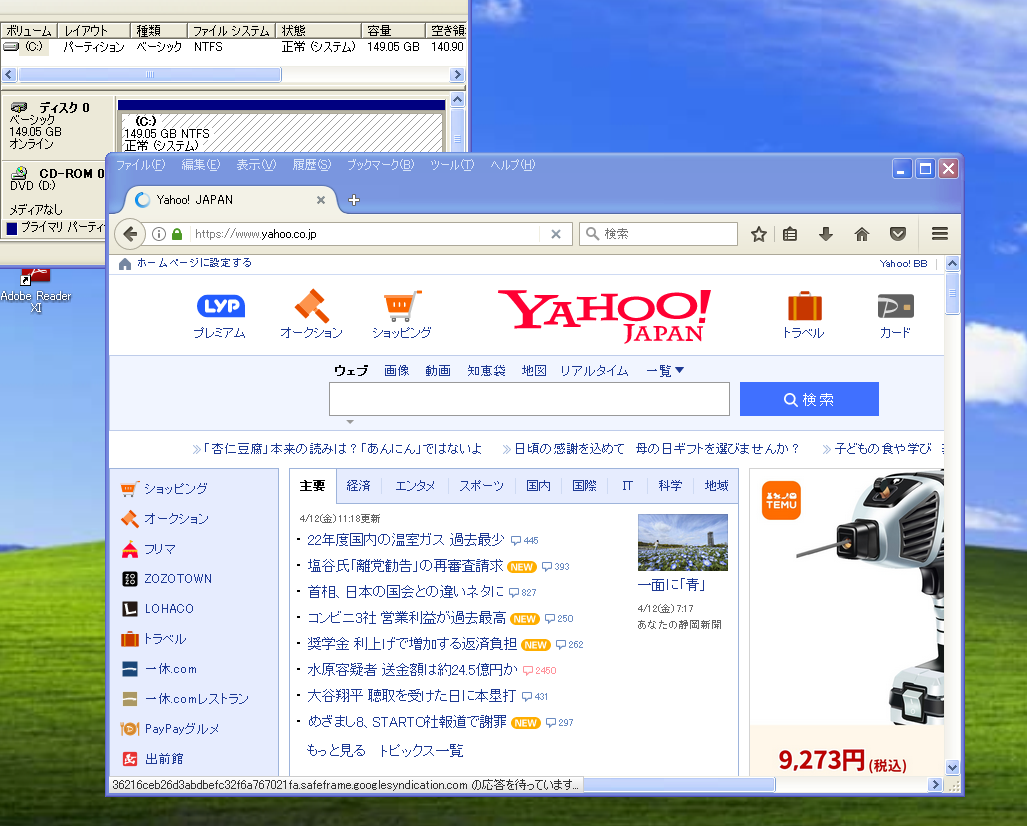The height and width of the screenshot is (826, 1027).
Task: Open a new tab with plus button
Action: (354, 200)
